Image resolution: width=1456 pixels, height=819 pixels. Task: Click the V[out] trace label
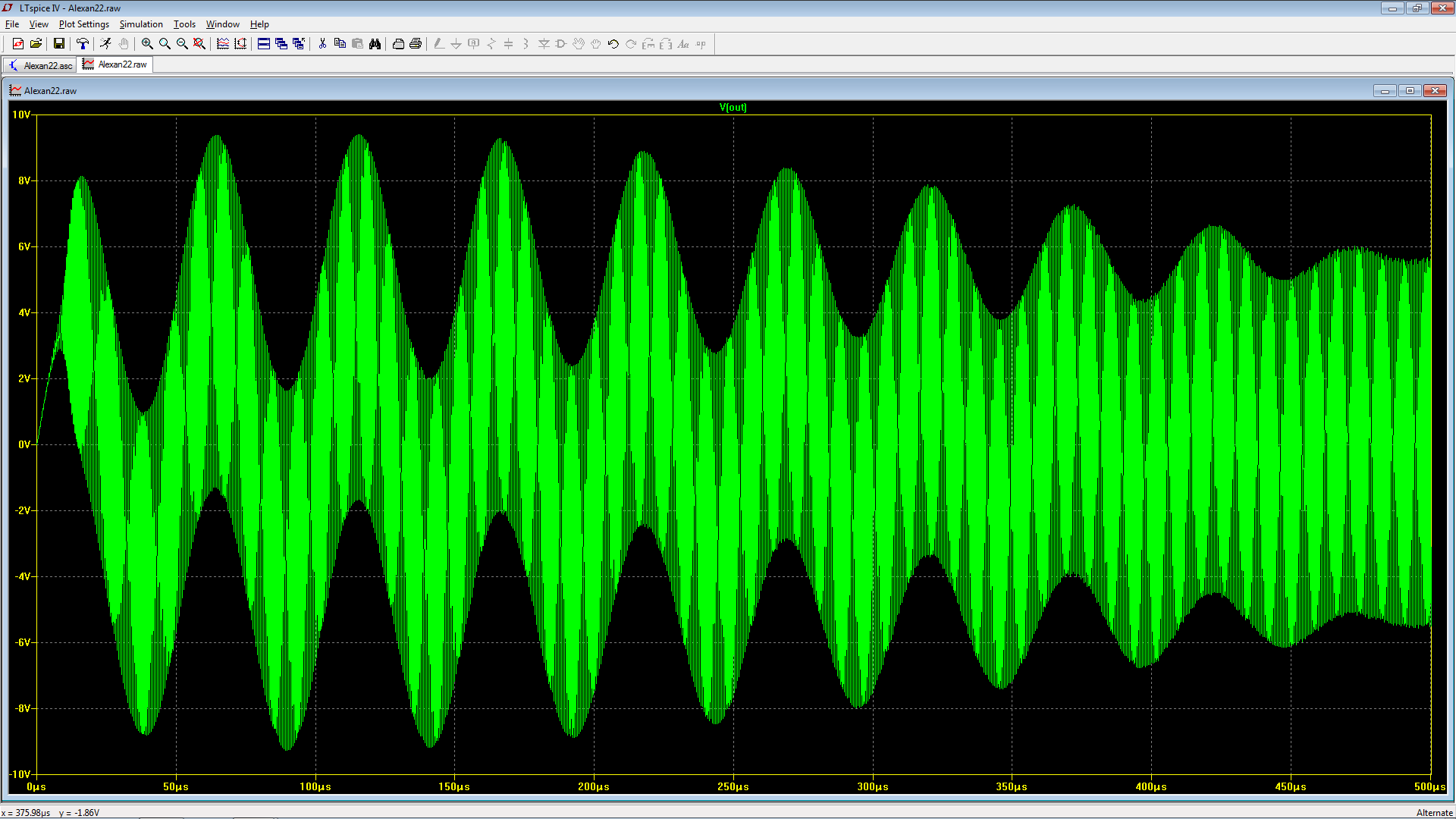[x=733, y=107]
